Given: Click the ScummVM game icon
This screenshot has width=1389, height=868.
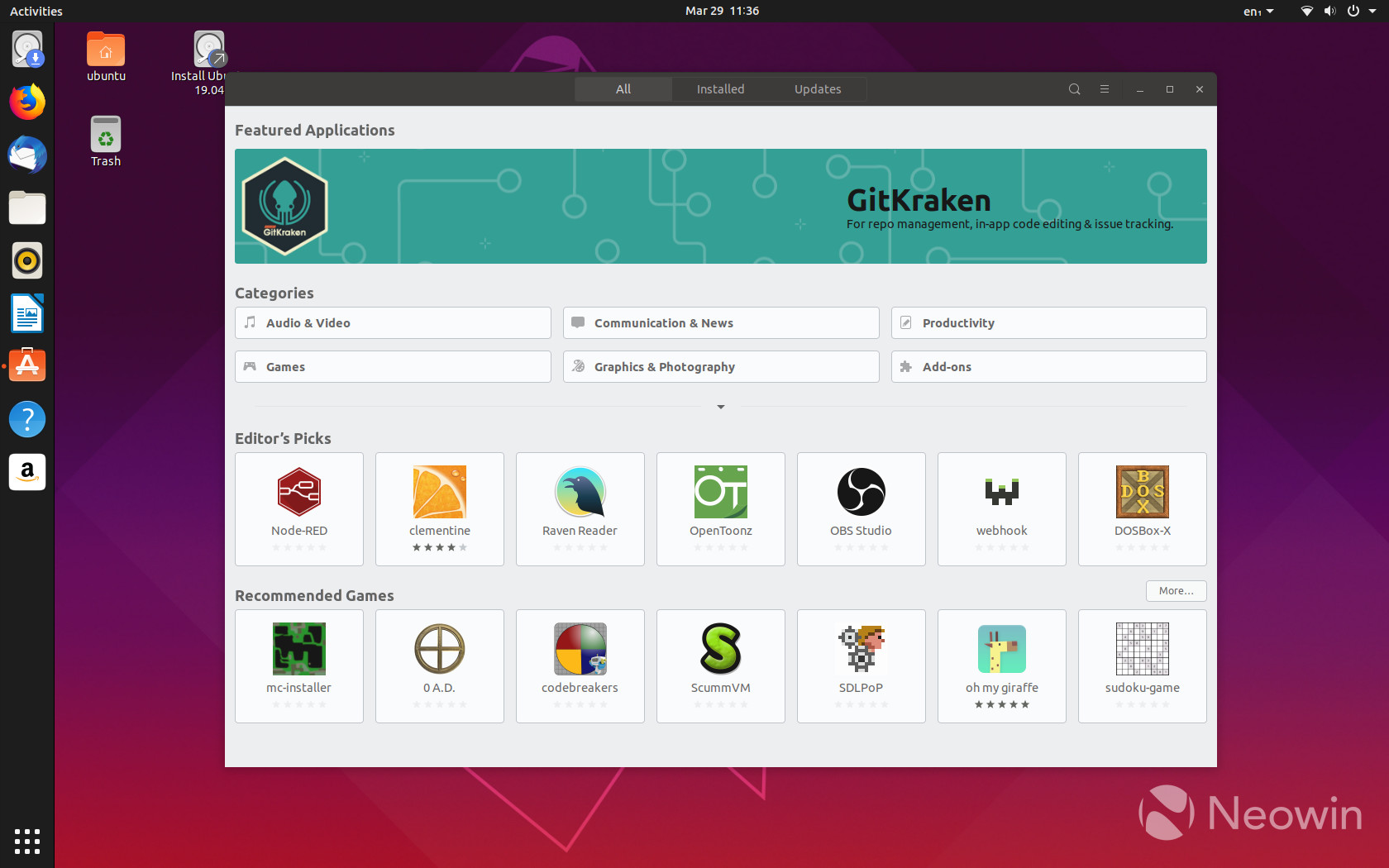Looking at the screenshot, I should click(720, 649).
